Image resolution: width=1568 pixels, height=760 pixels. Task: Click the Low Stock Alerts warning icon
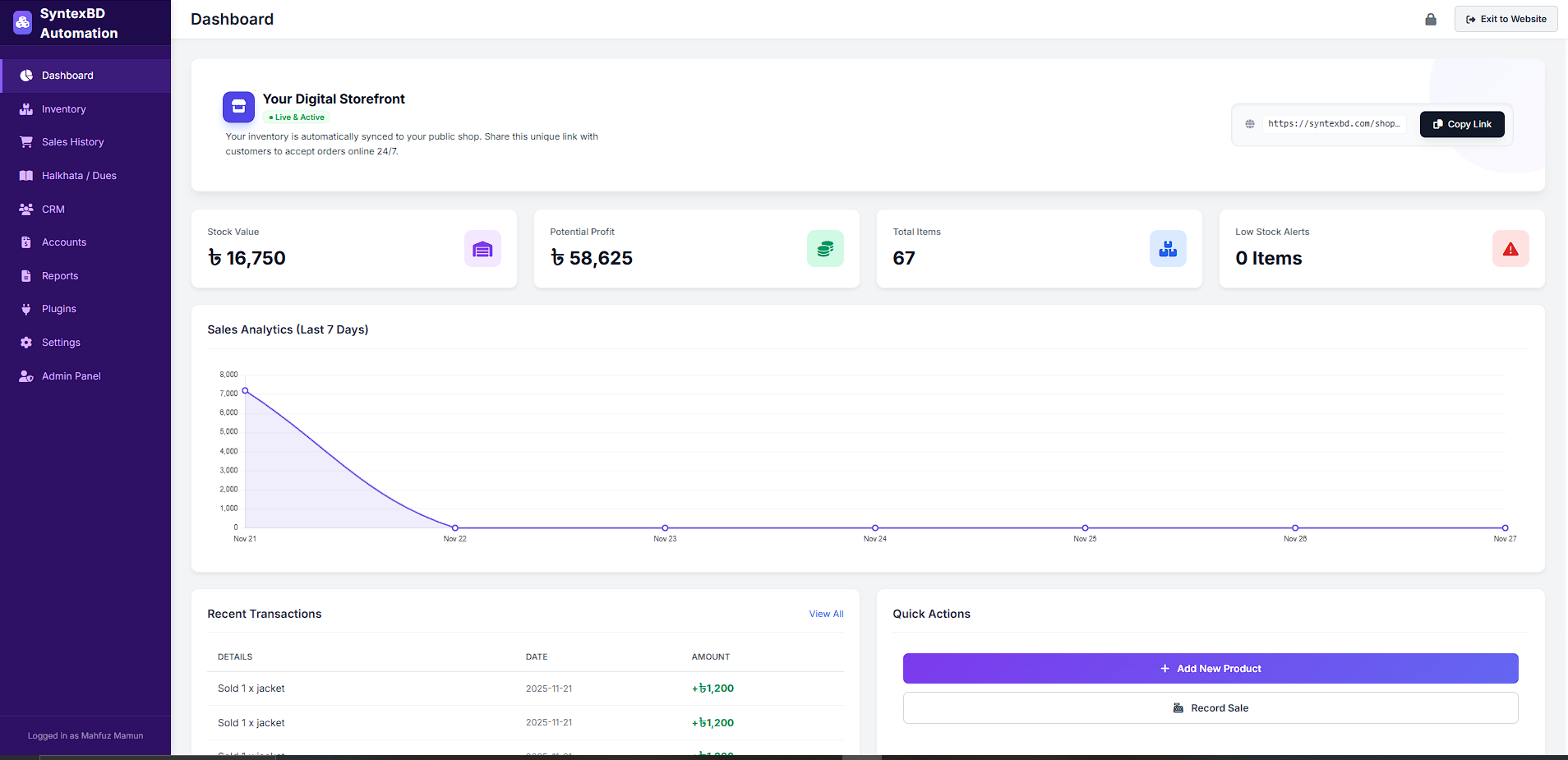click(x=1510, y=249)
